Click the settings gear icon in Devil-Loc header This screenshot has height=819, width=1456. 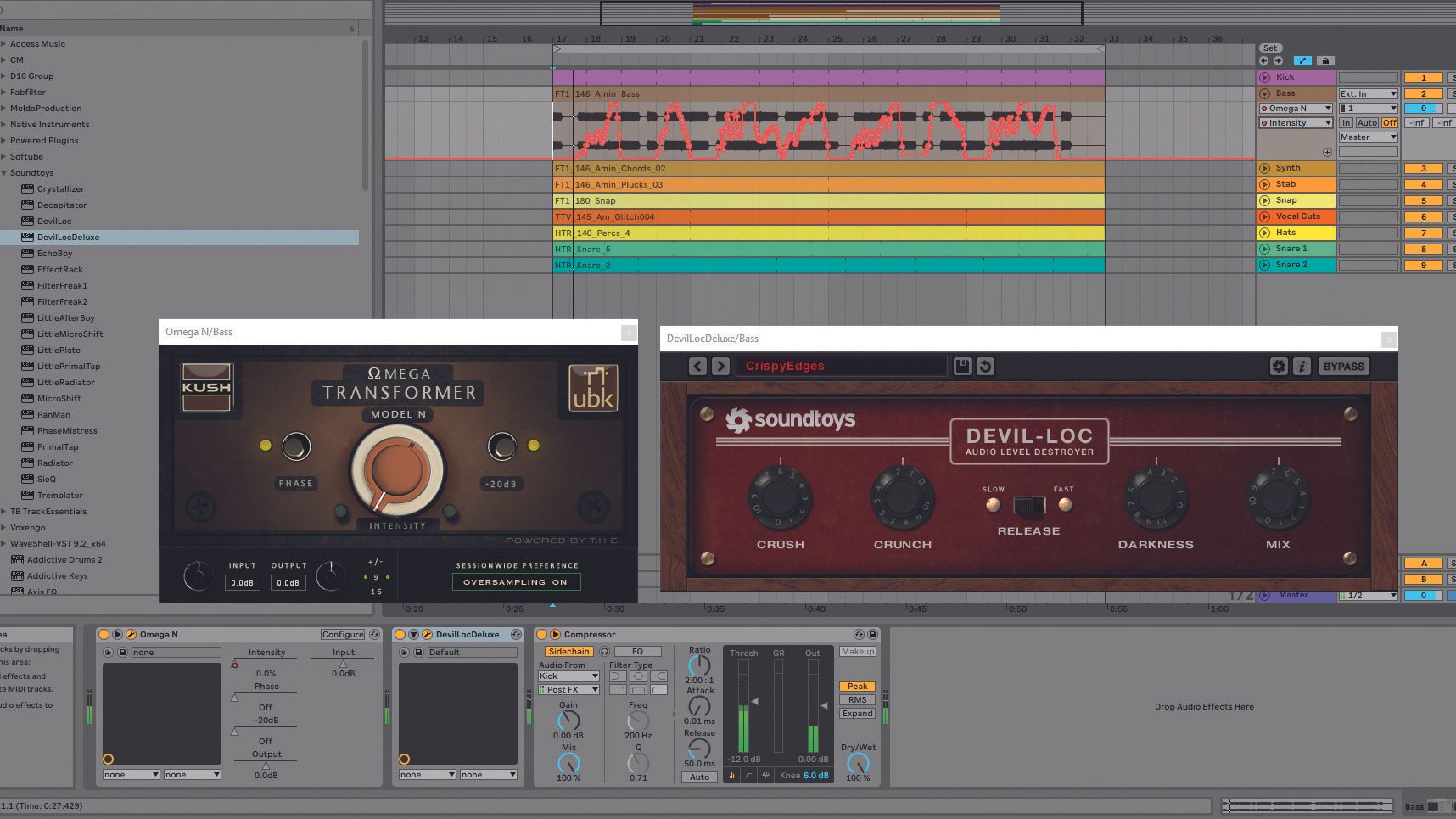(x=1280, y=366)
